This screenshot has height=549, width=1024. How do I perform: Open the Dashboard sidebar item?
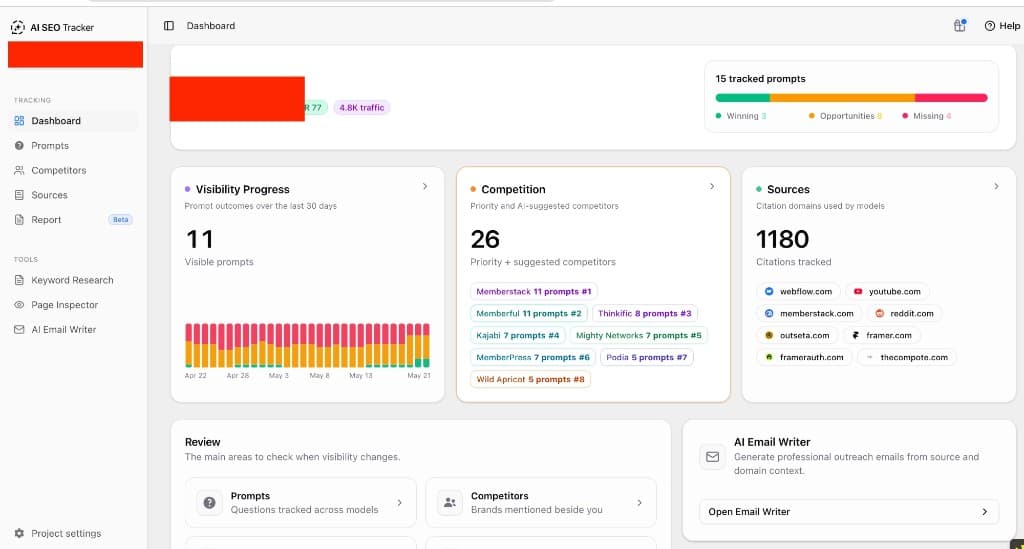coord(73,121)
